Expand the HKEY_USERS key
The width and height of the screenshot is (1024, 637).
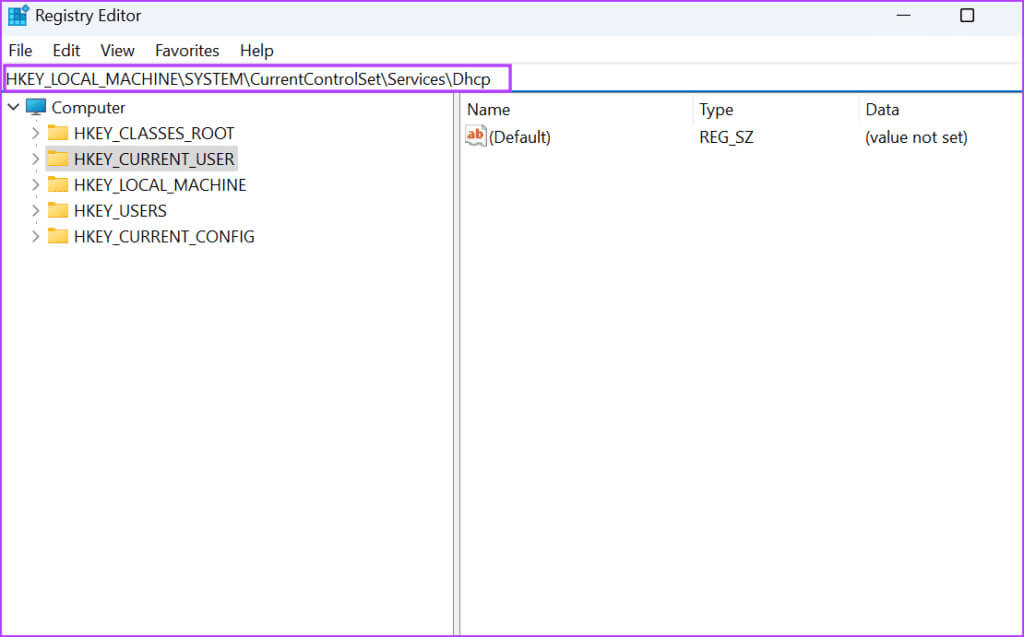click(x=35, y=210)
